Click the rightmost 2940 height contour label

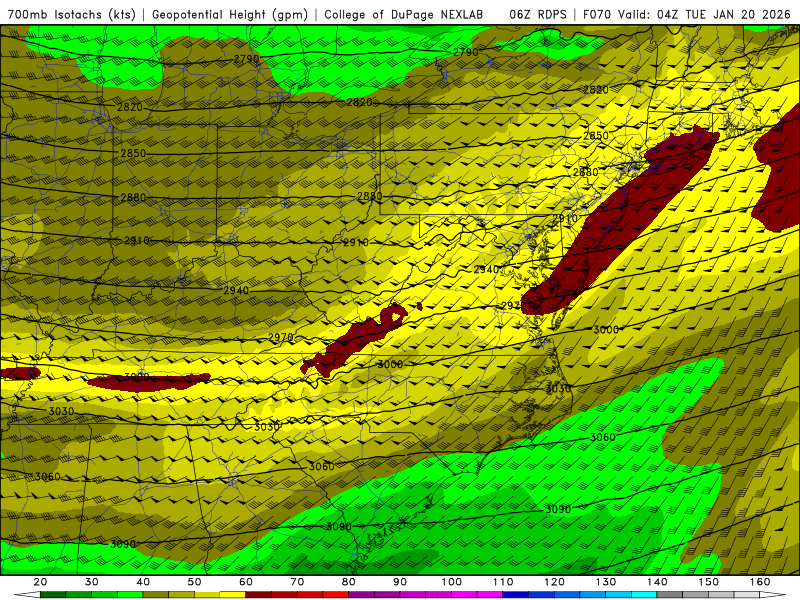point(486,269)
